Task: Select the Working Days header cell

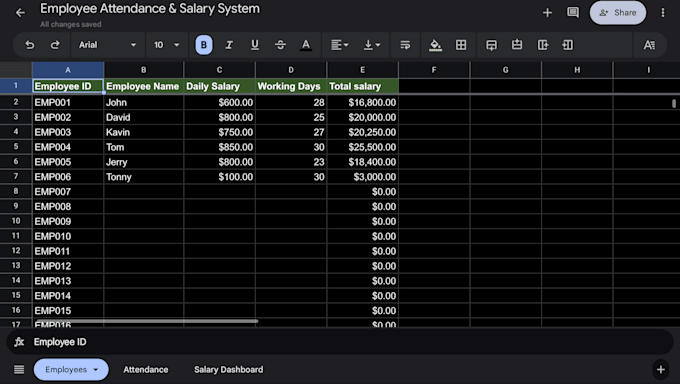Action: (291, 86)
